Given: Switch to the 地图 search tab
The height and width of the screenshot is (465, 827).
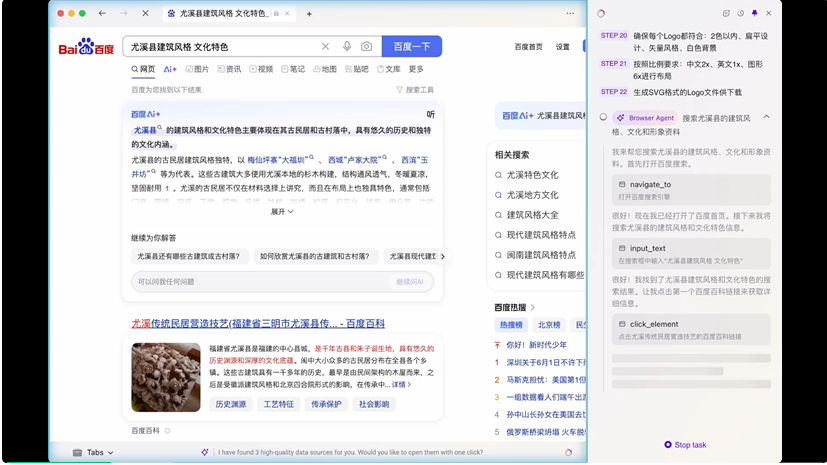Looking at the screenshot, I should 325,69.
